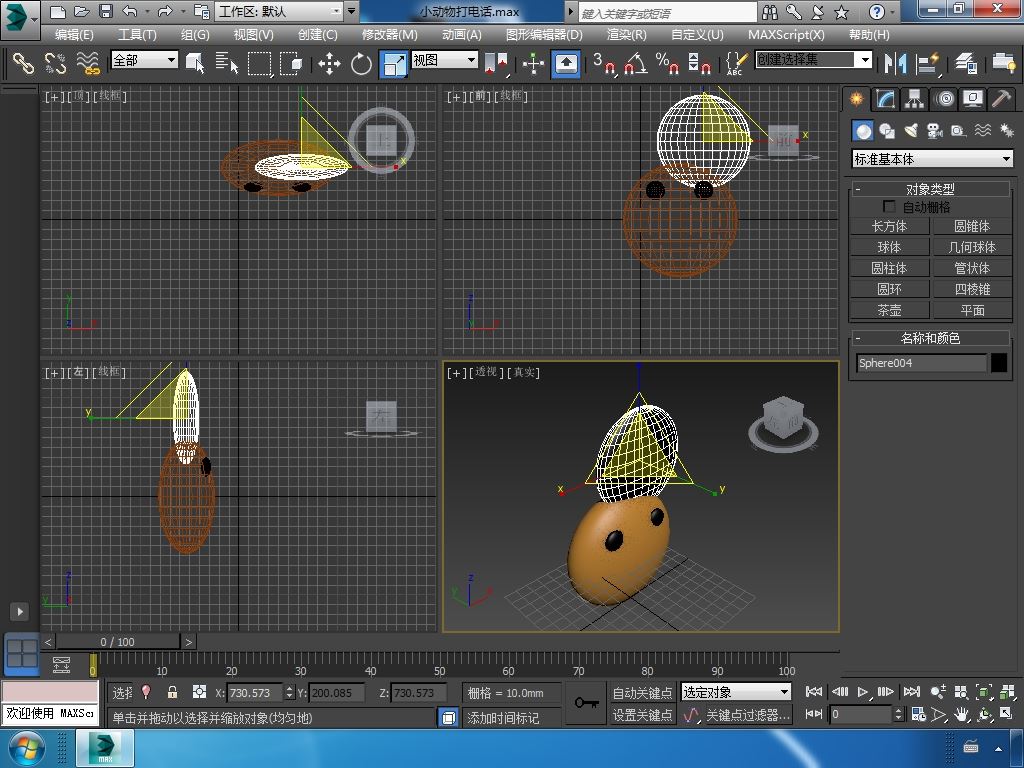This screenshot has width=1024, height=768.
Task: Toggle 自动关键点 auto key mode
Action: [x=642, y=692]
